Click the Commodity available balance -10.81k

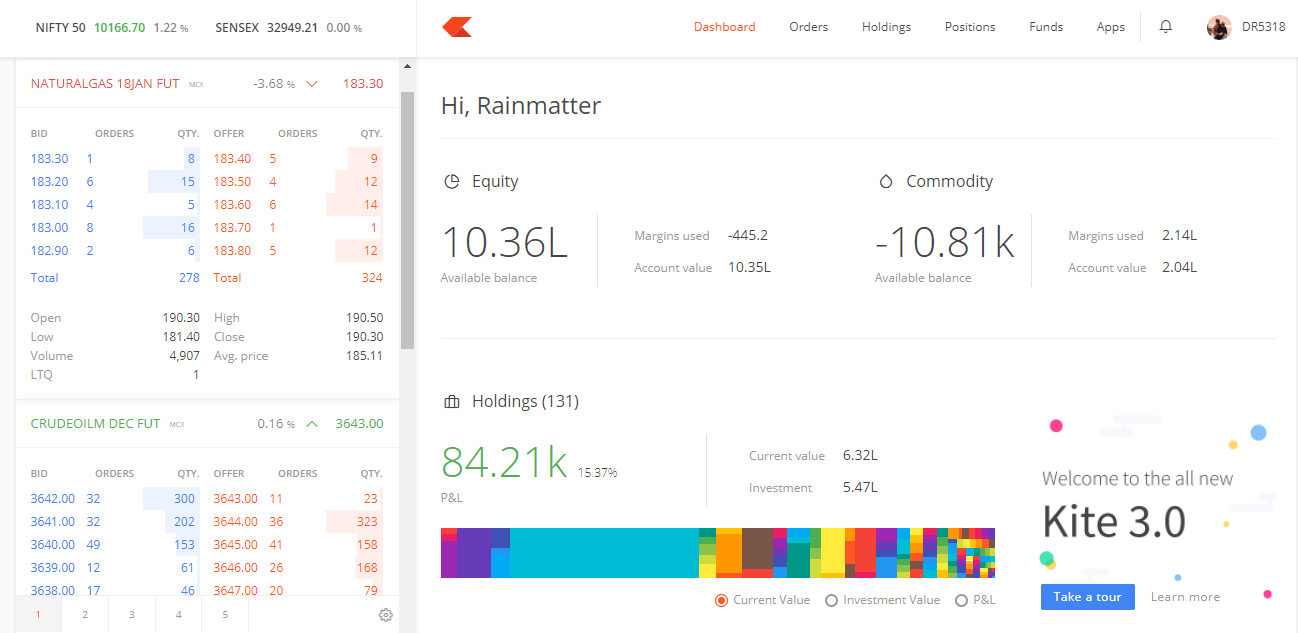[944, 243]
